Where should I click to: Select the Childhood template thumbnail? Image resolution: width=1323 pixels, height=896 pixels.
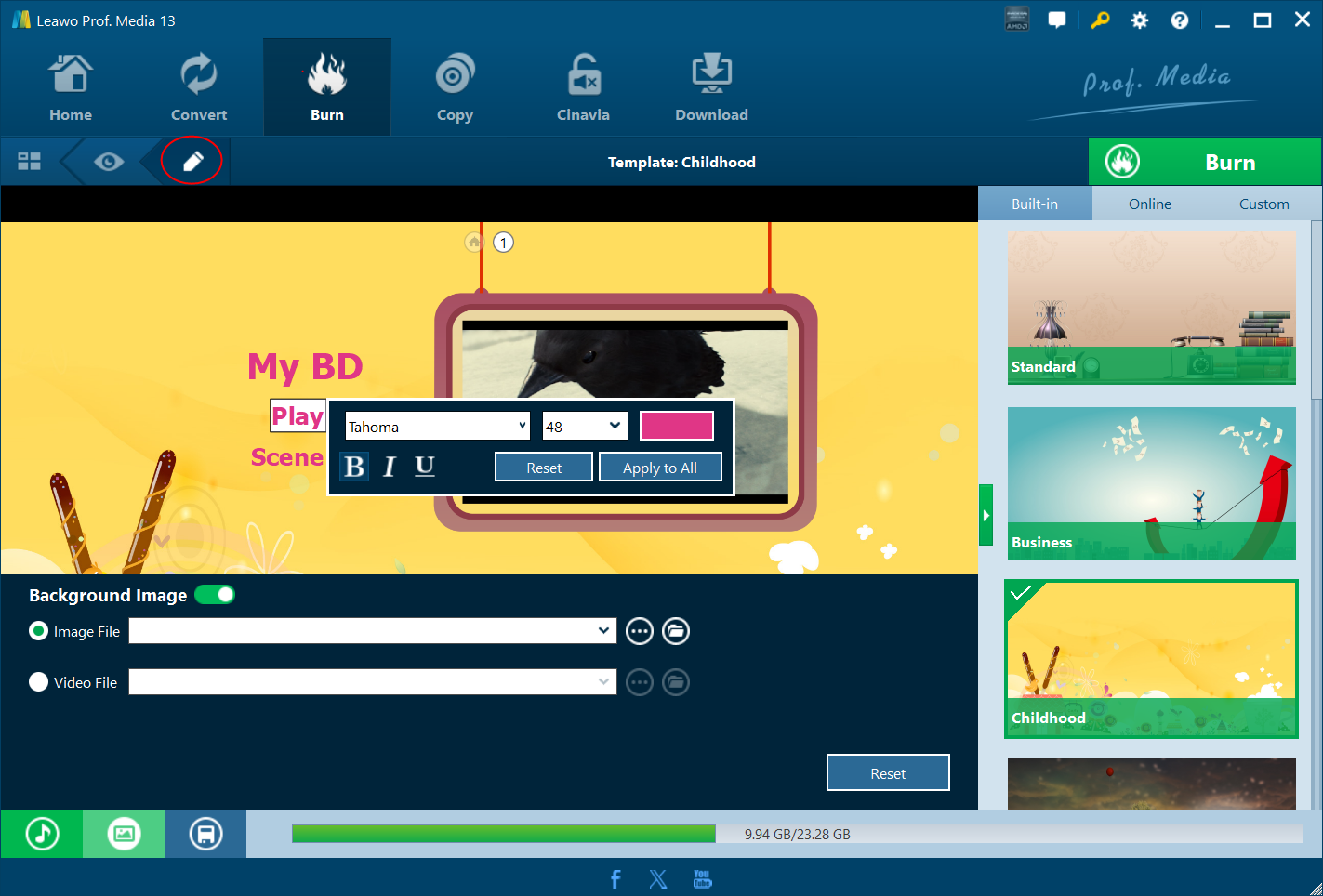pyautogui.click(x=1152, y=660)
